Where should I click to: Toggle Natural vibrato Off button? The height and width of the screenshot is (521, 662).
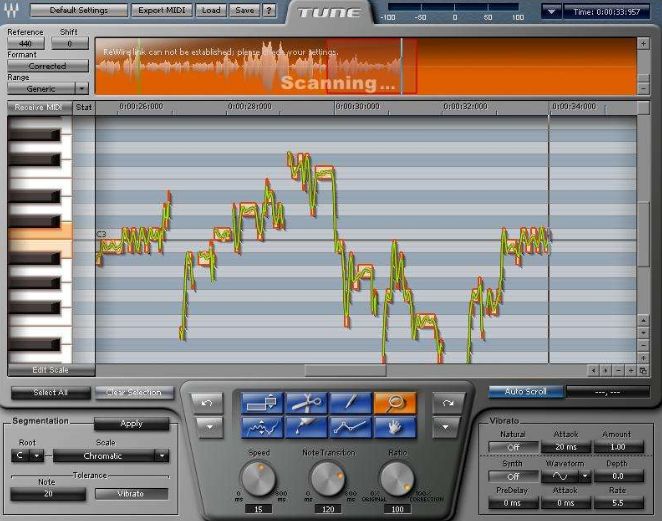[513, 447]
